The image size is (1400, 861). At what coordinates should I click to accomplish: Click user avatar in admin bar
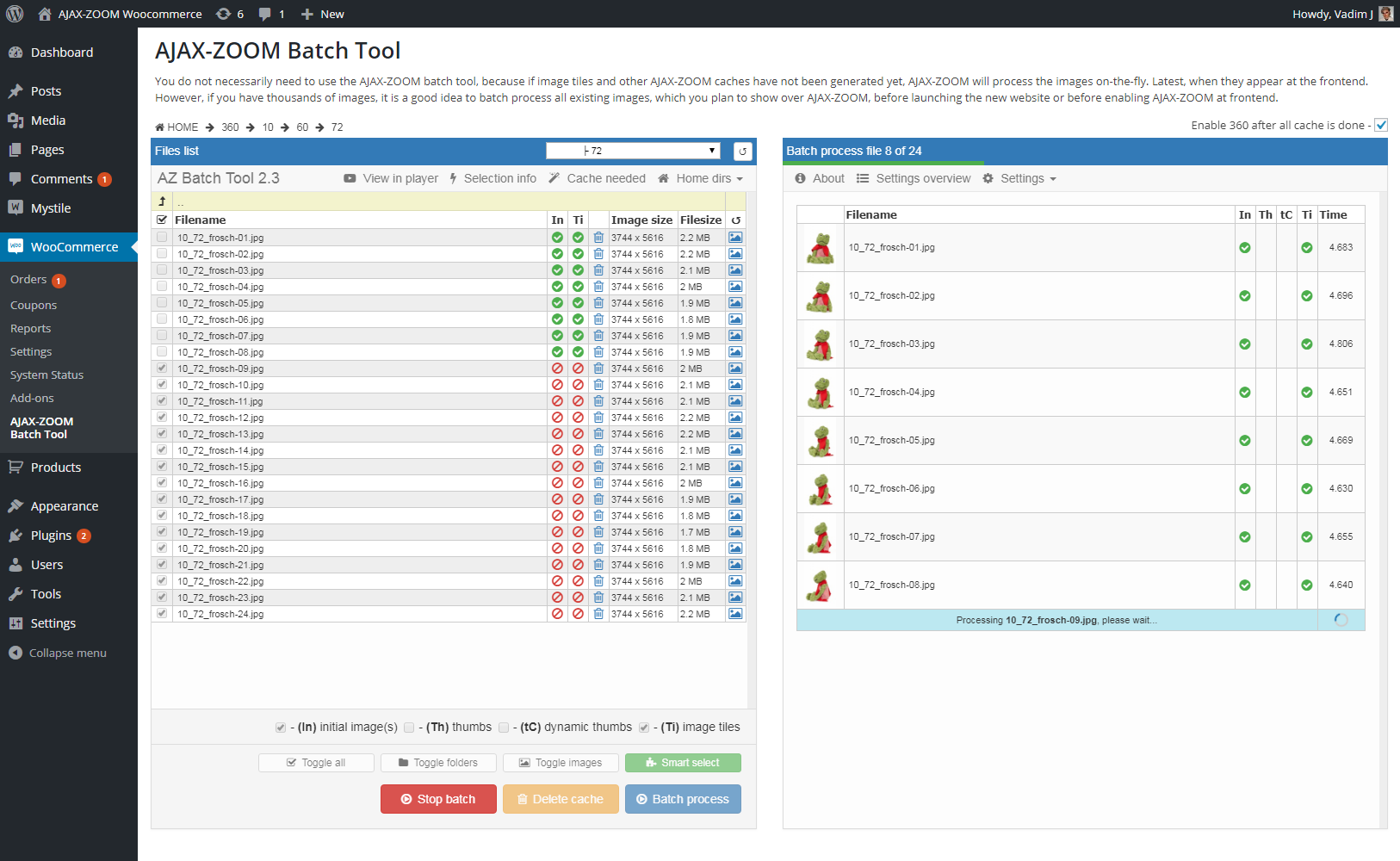coord(1385,14)
